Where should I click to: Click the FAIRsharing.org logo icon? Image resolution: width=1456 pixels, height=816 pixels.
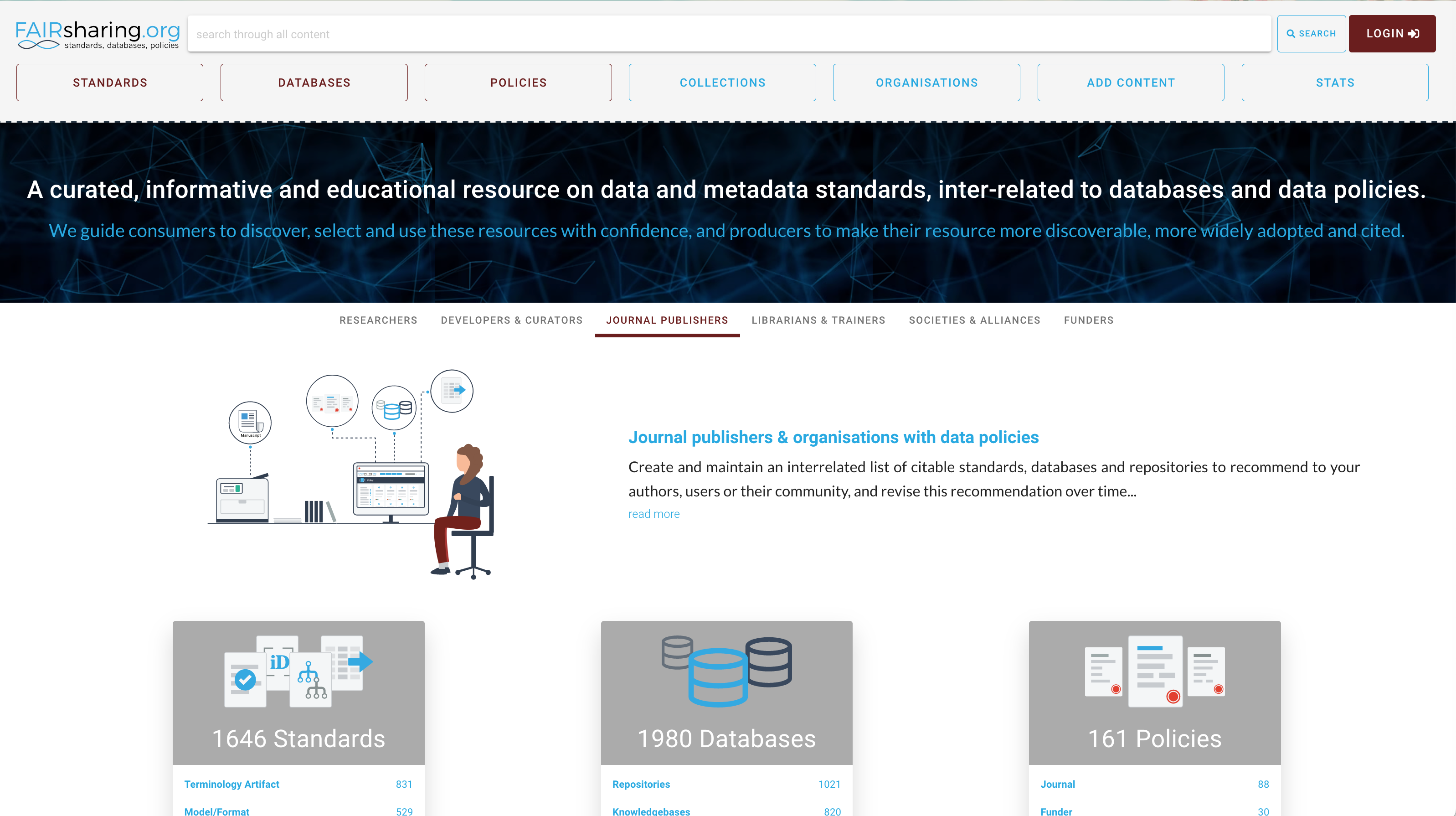coord(97,33)
